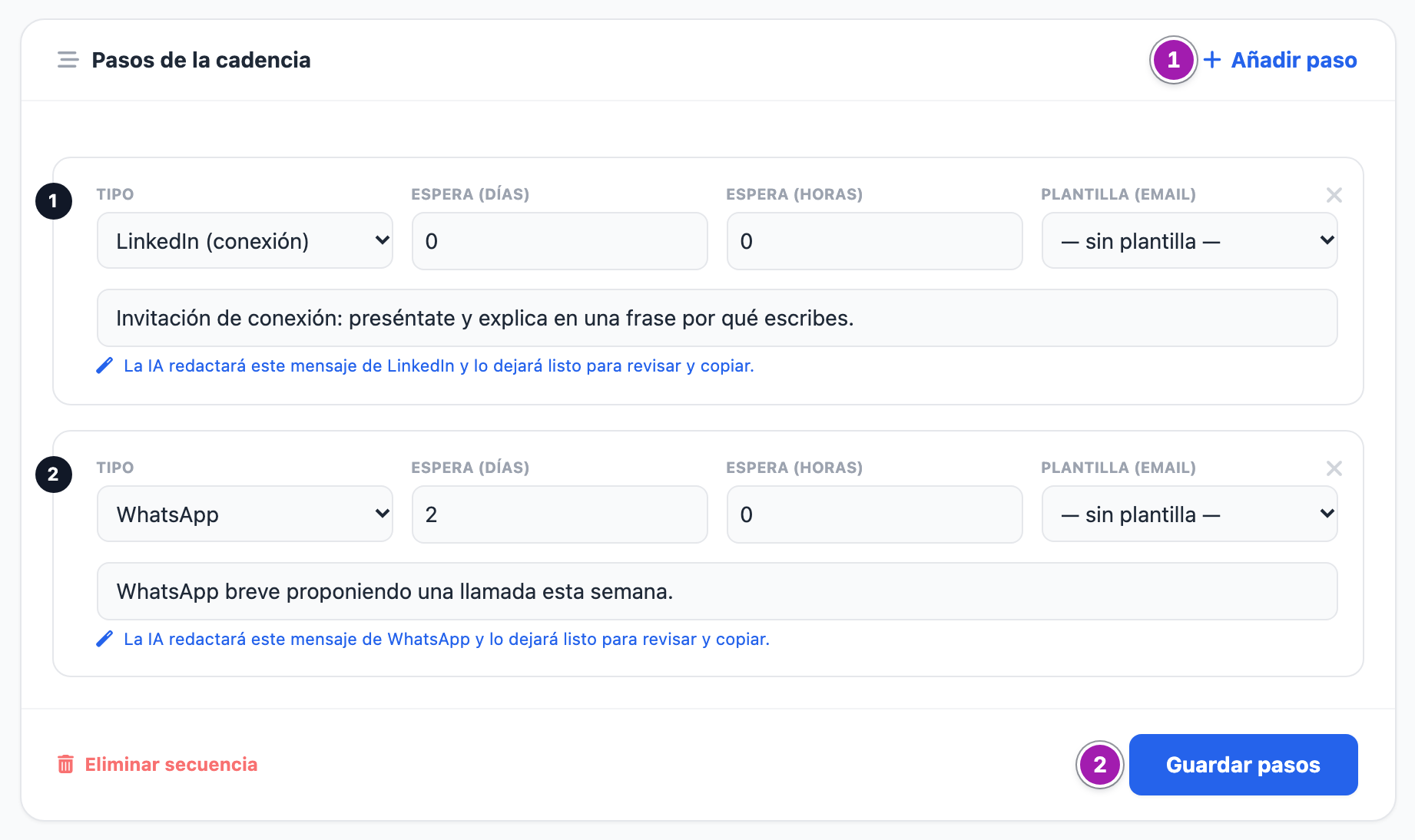Edit the WhatsApp breve proponiendo instruction field
Screen dimensions: 1415x840
pos(717,591)
